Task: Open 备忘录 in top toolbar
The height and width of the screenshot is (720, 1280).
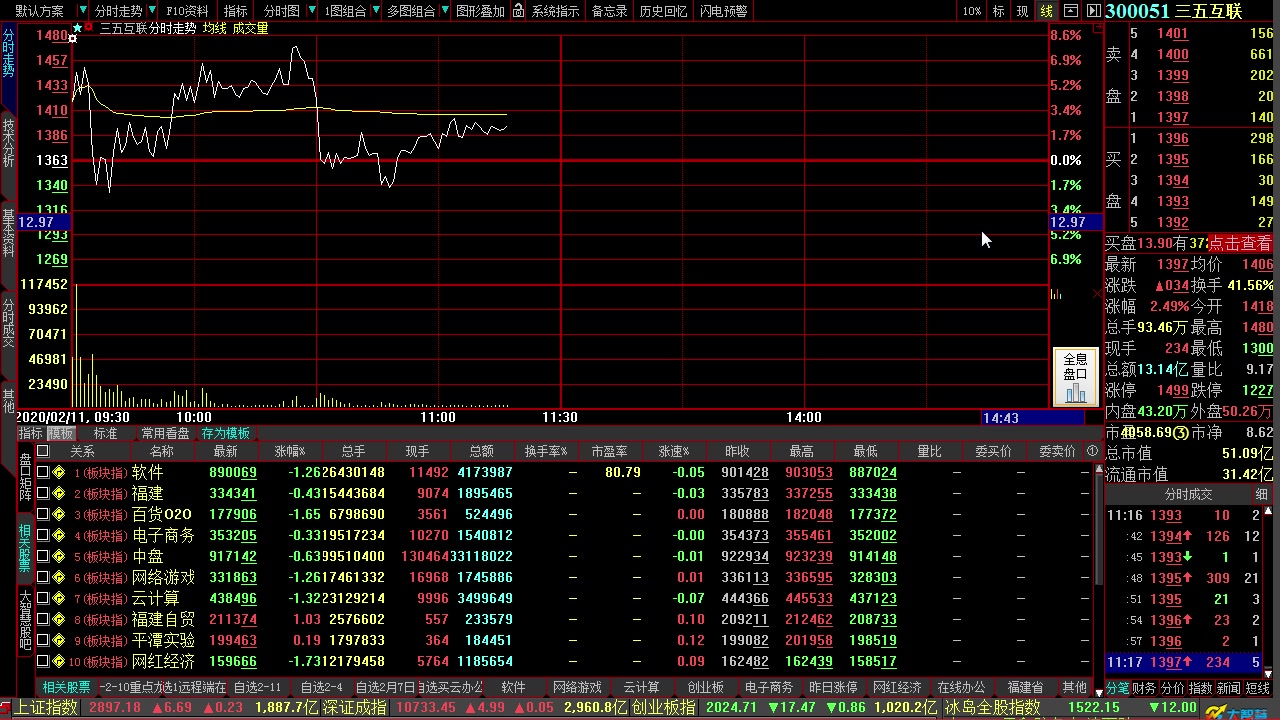Action: point(609,11)
